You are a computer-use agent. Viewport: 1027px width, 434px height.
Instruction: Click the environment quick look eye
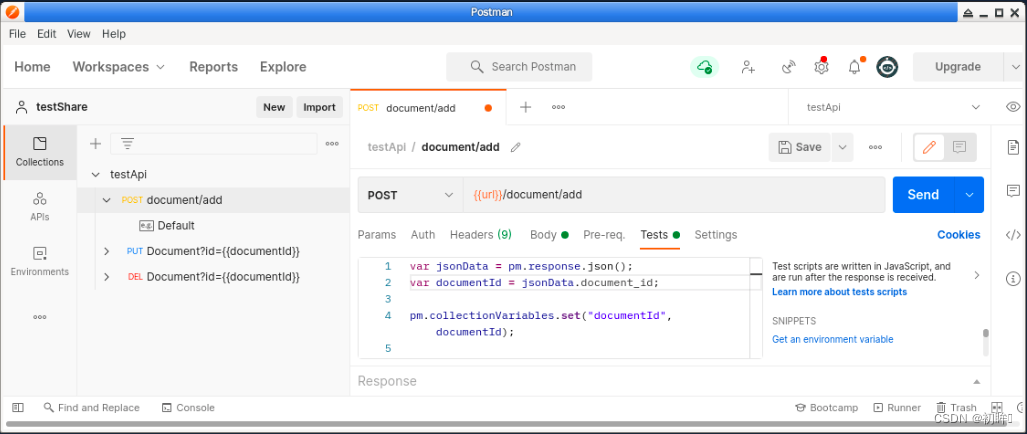coord(1013,107)
